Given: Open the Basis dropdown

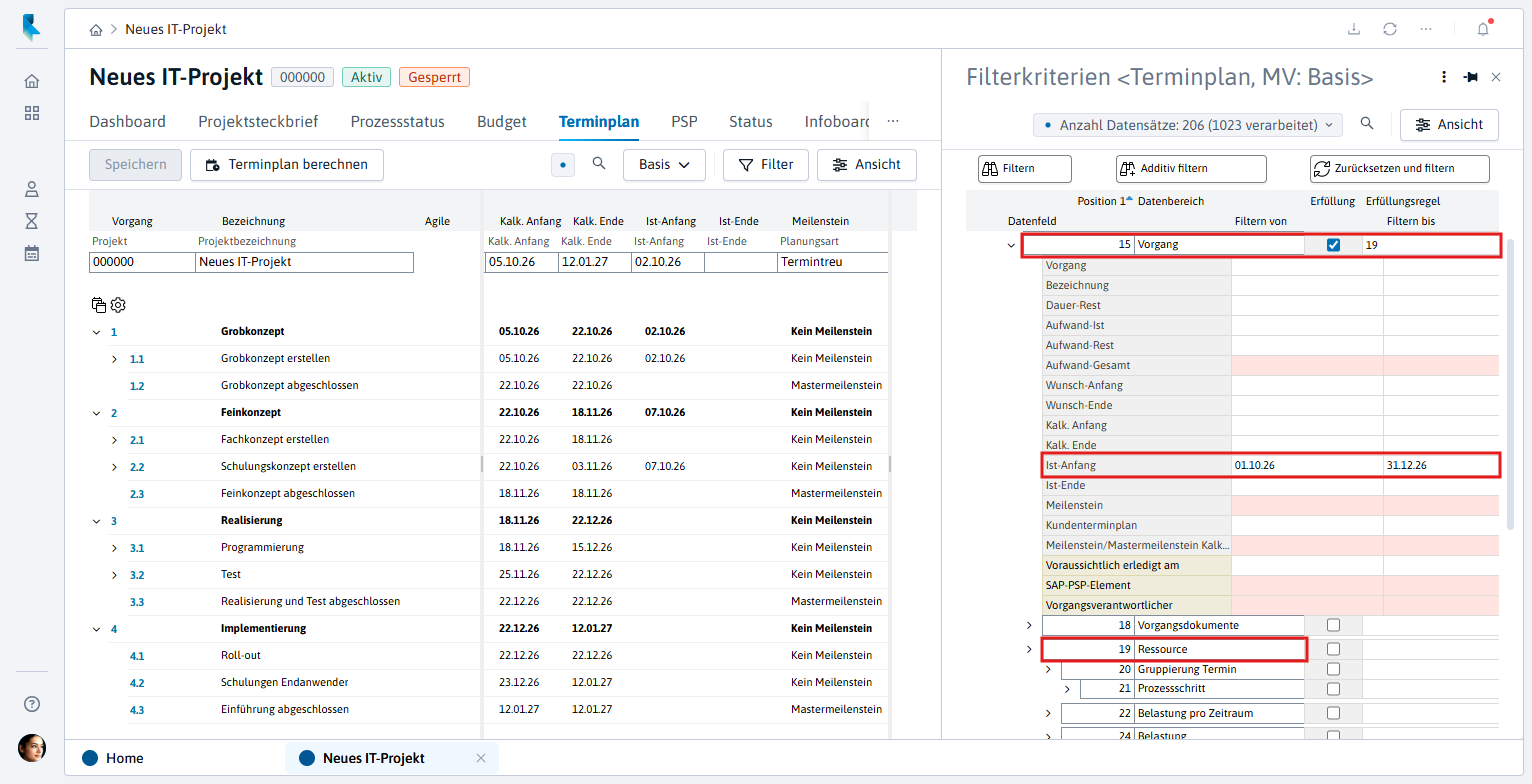Looking at the screenshot, I should (664, 165).
